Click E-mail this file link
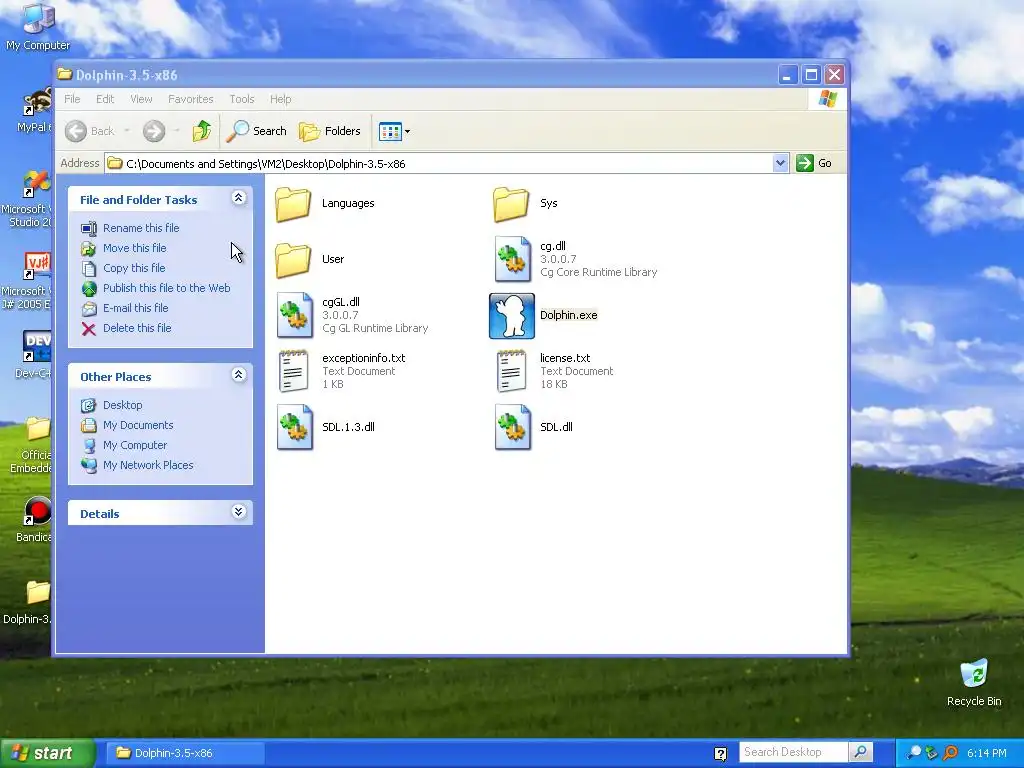1024x768 pixels. [135, 308]
